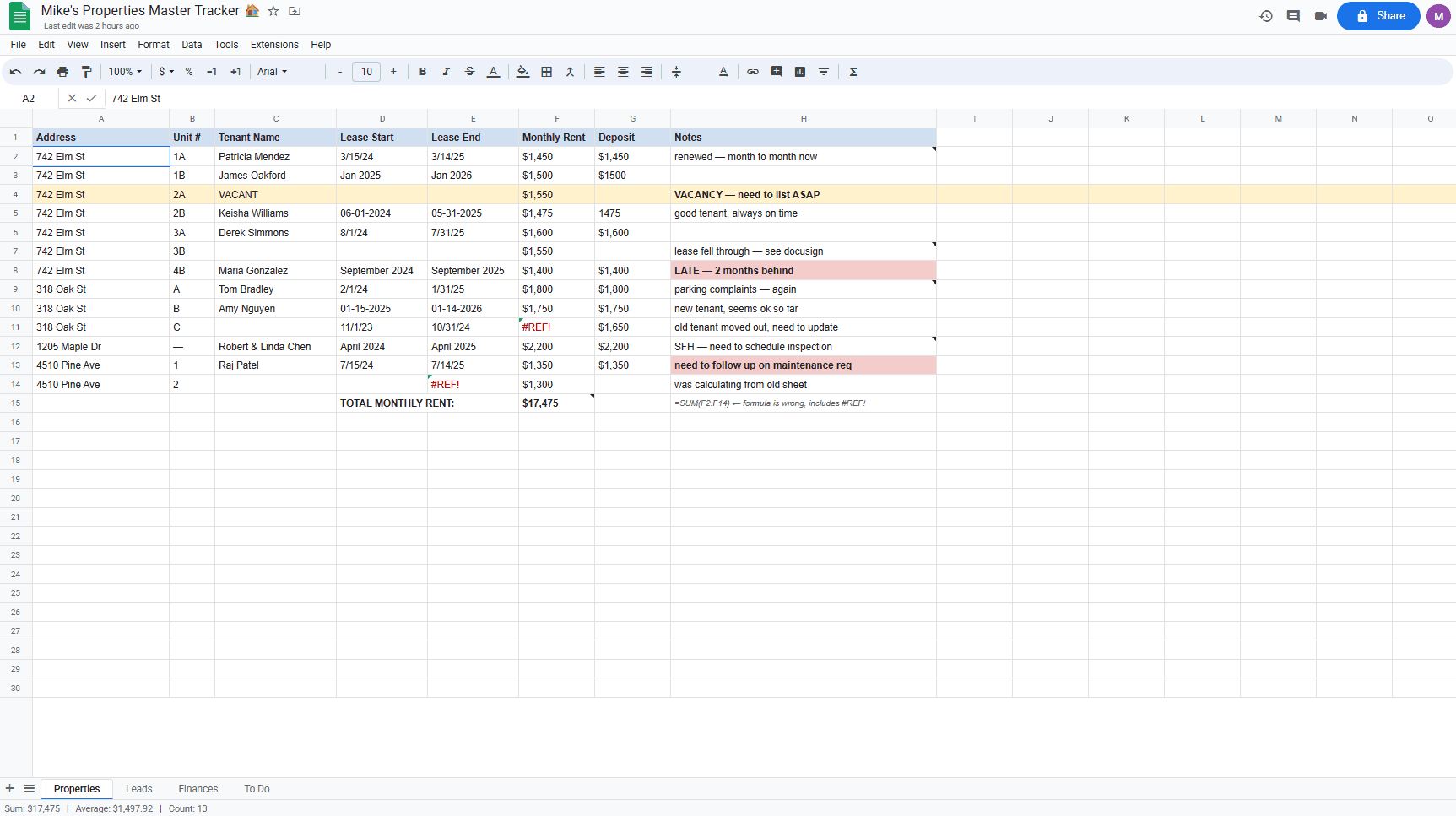Apply bold formatting from the toolbar

(422, 72)
